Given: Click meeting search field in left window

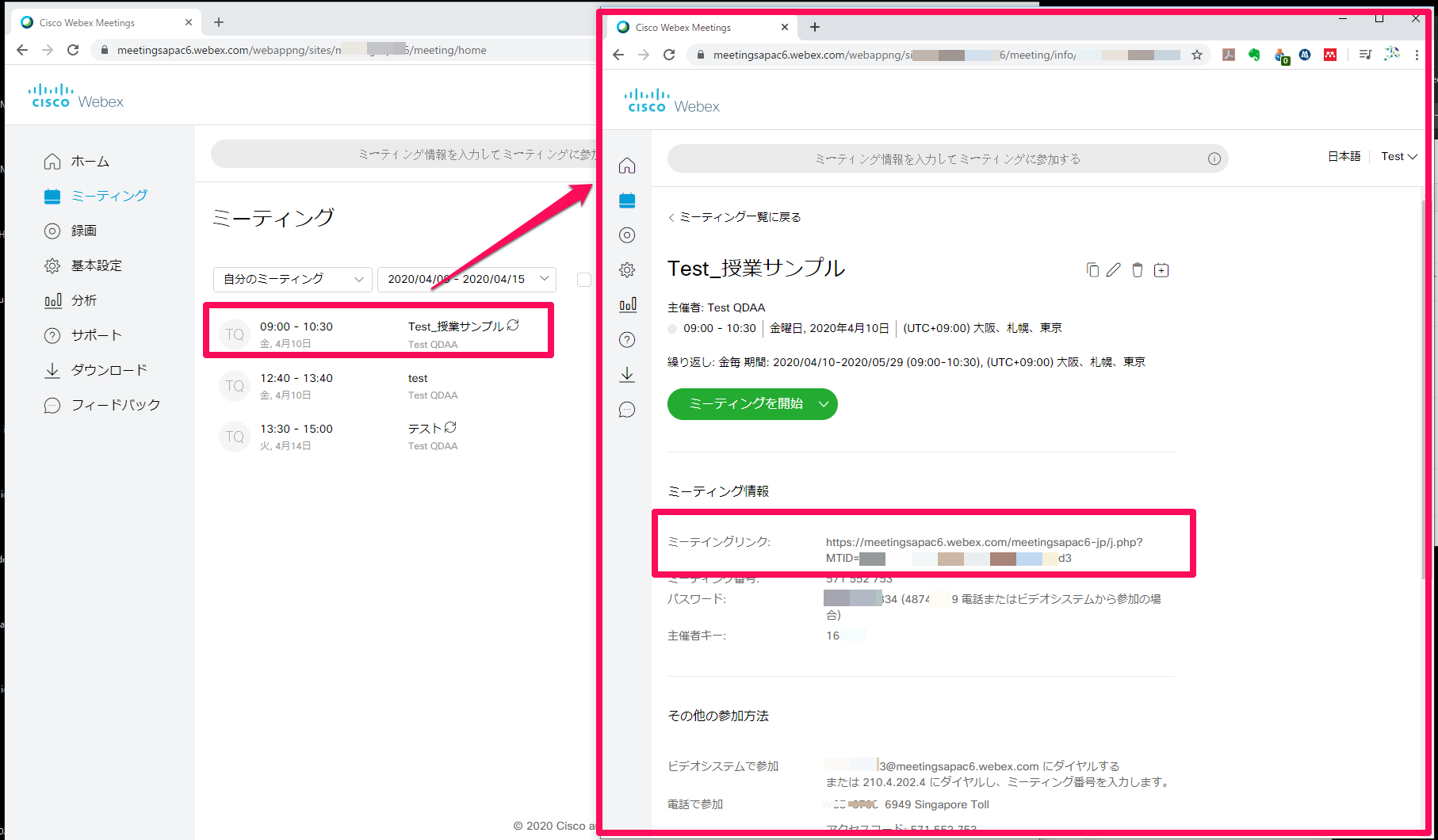Looking at the screenshot, I should (403, 154).
